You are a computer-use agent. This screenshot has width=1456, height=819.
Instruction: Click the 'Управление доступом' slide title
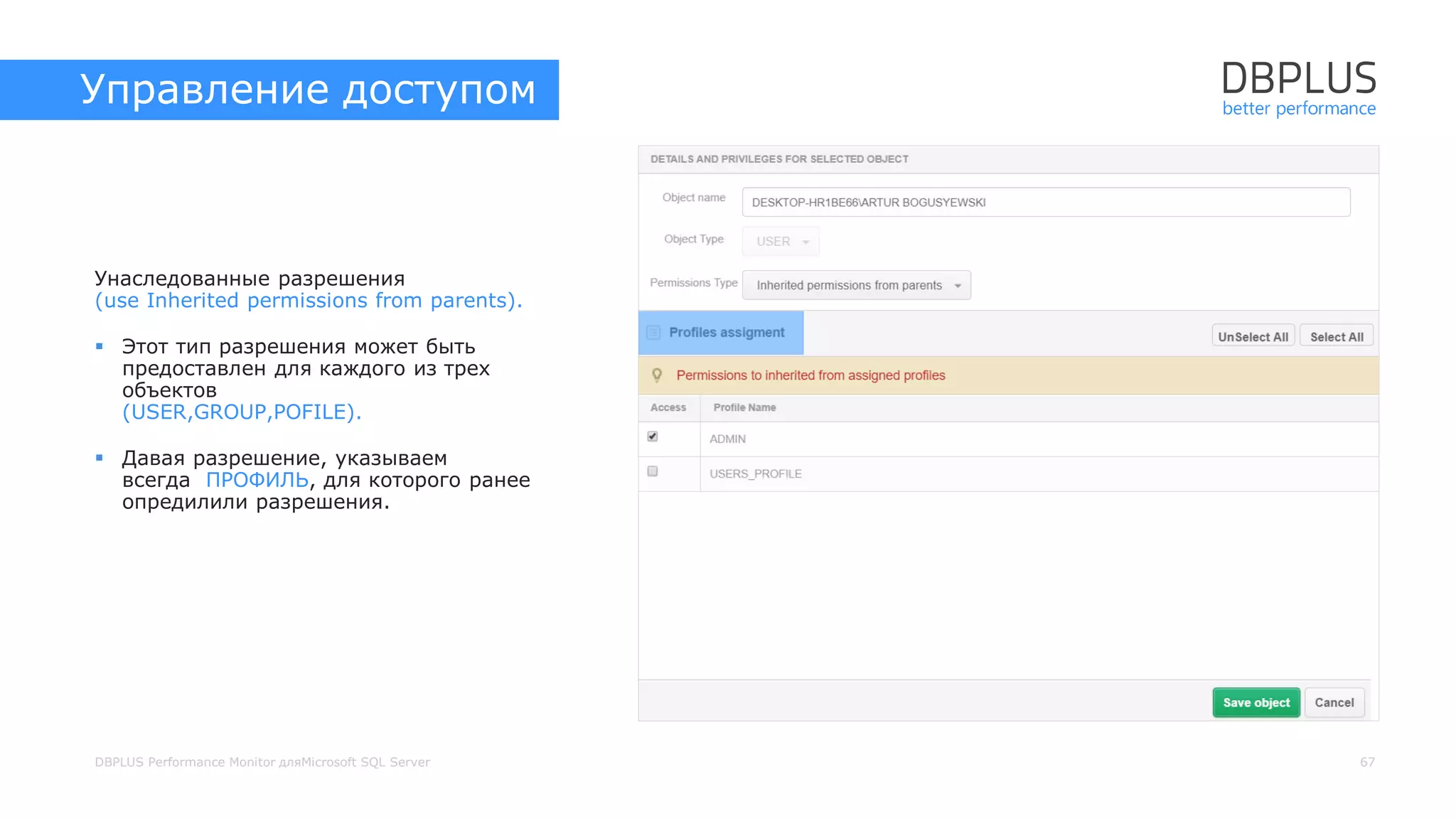(308, 90)
